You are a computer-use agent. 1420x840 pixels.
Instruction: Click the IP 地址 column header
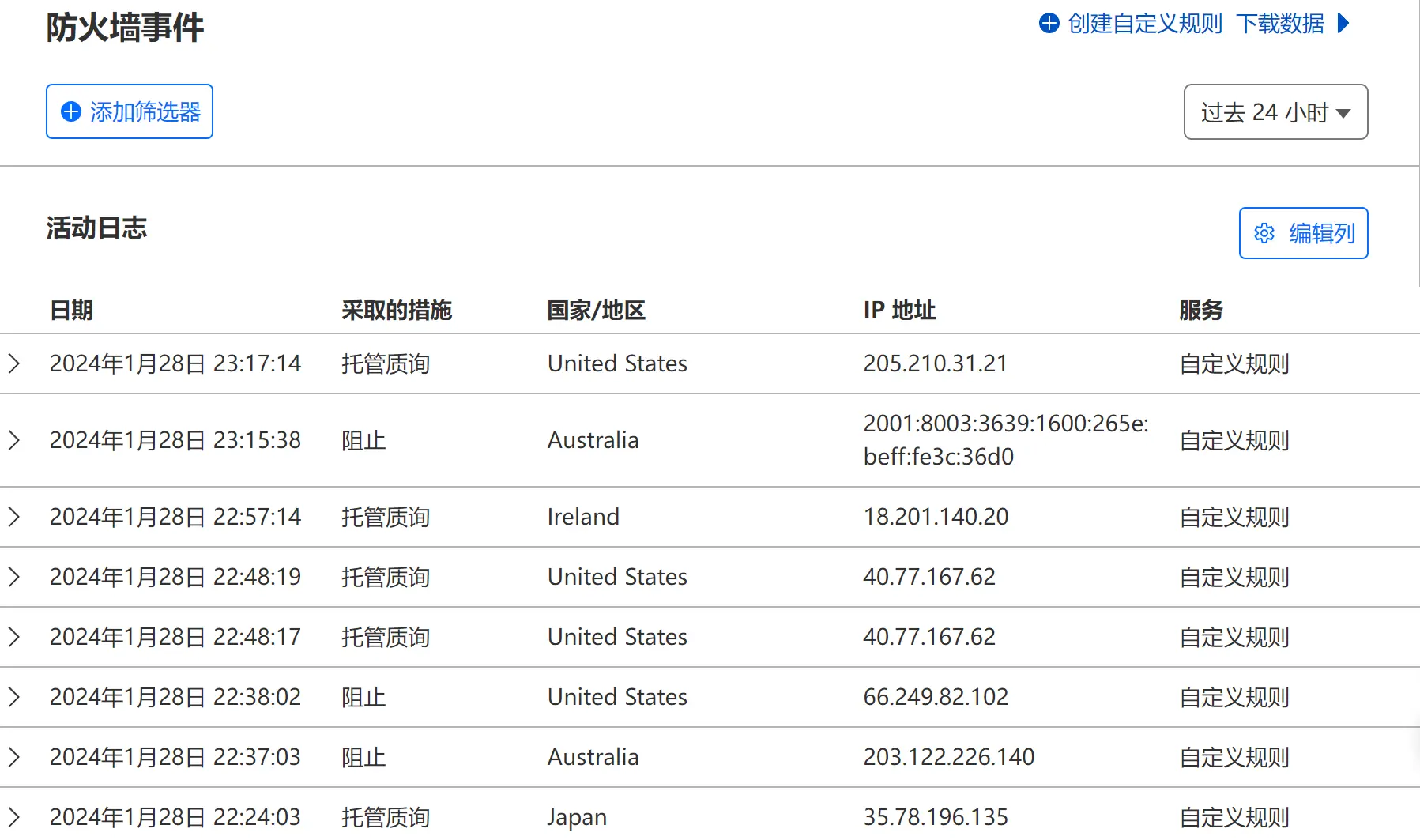coord(899,310)
